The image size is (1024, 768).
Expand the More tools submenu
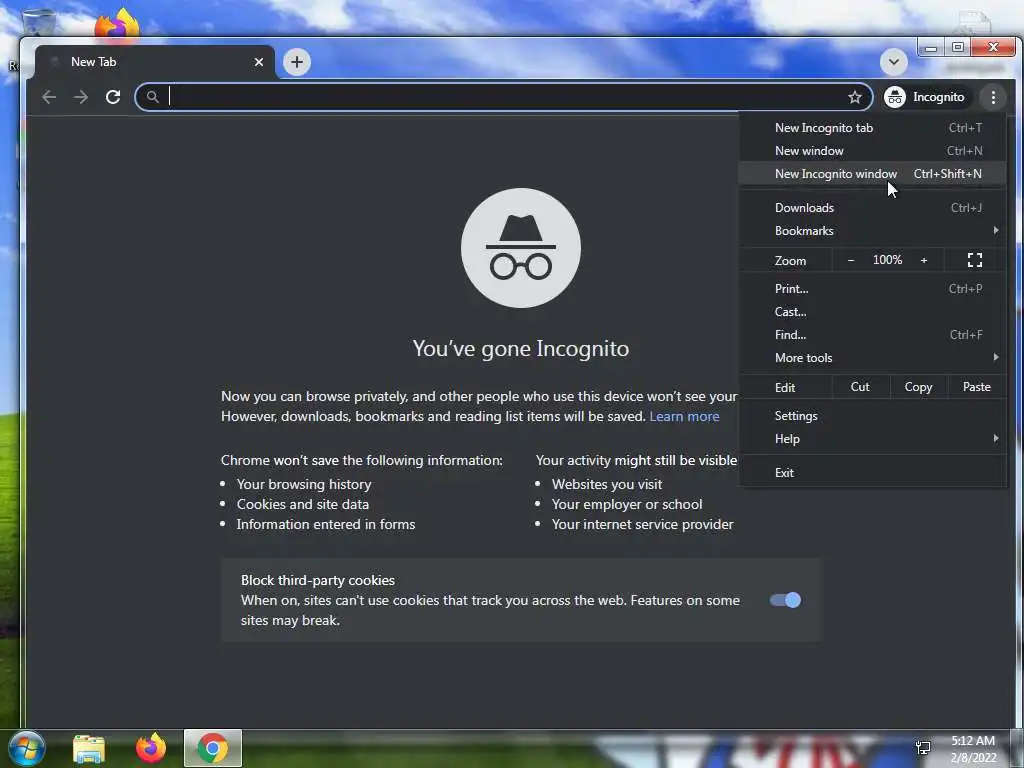[872, 358]
